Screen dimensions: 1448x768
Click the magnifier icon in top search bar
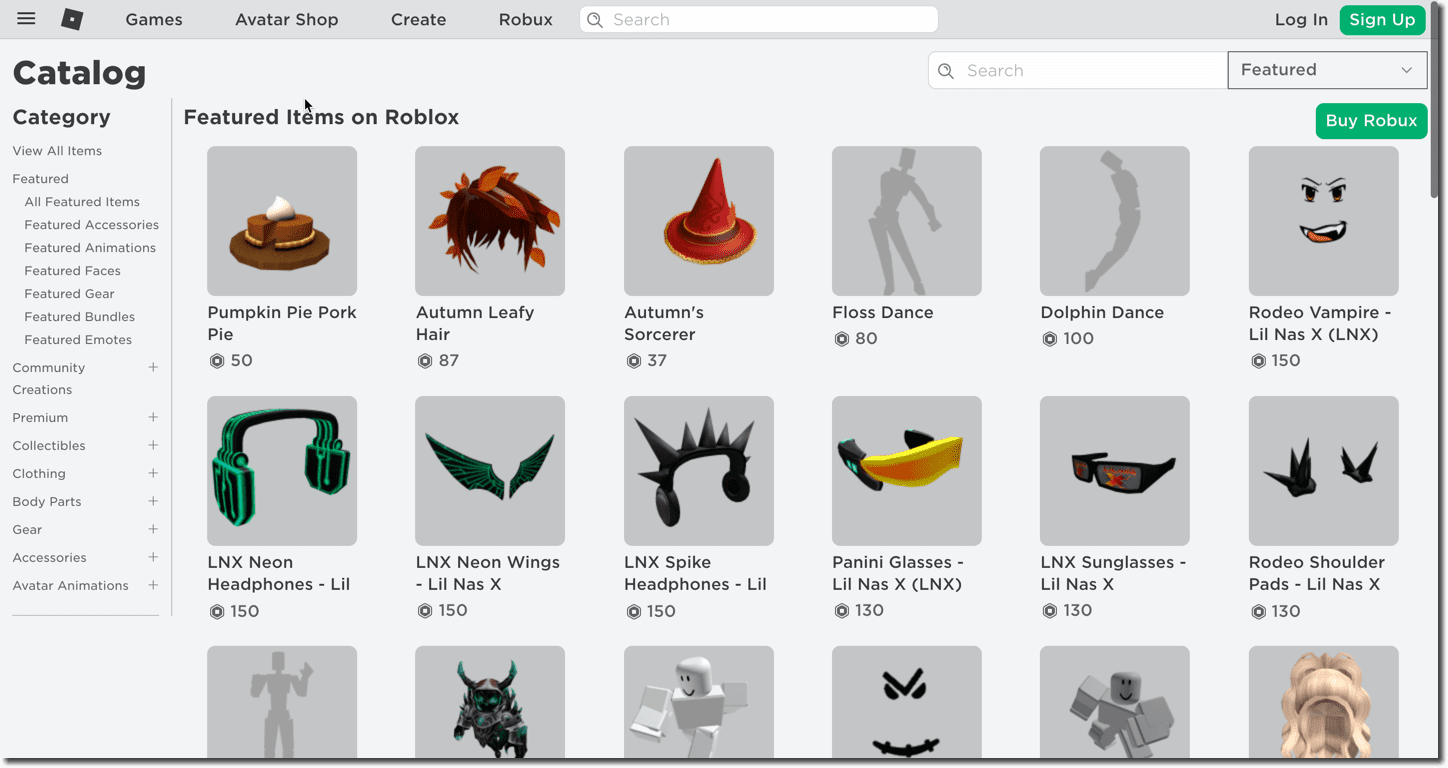595,20
